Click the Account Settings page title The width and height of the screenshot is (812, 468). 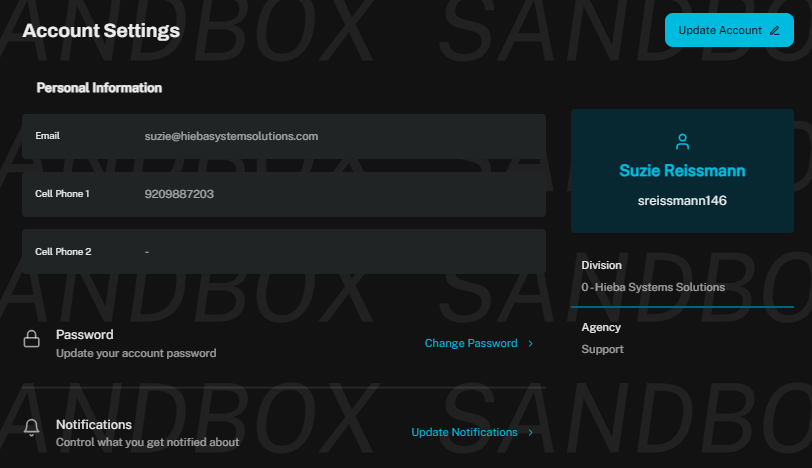[101, 31]
